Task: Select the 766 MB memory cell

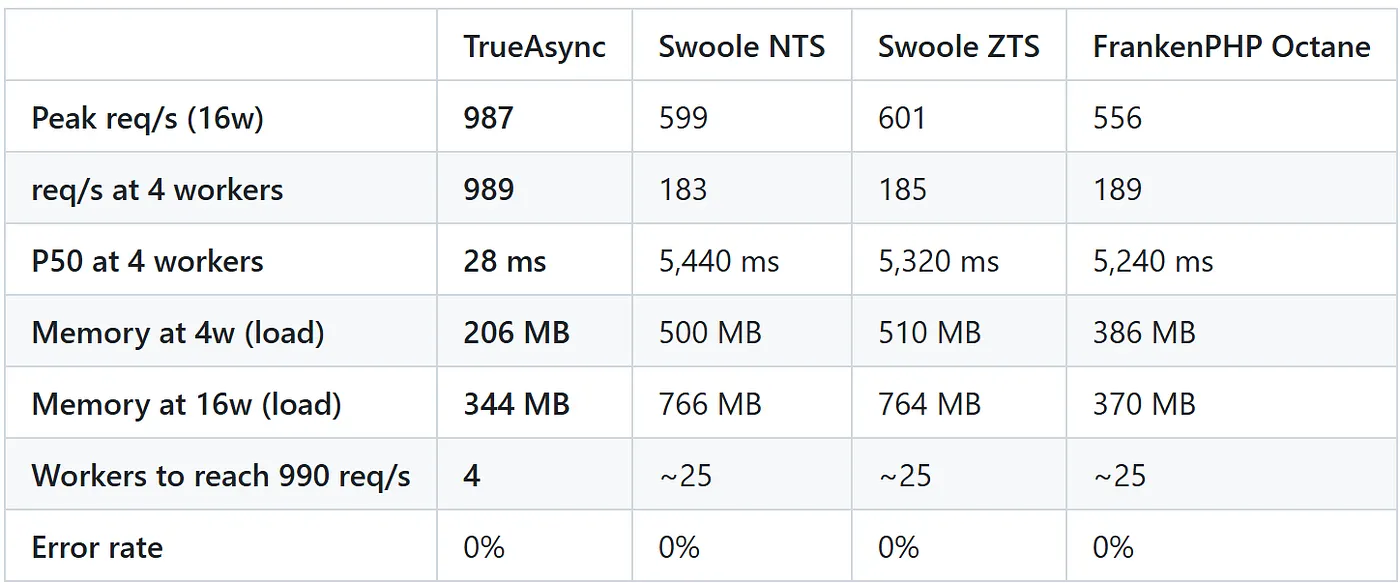Action: [710, 404]
